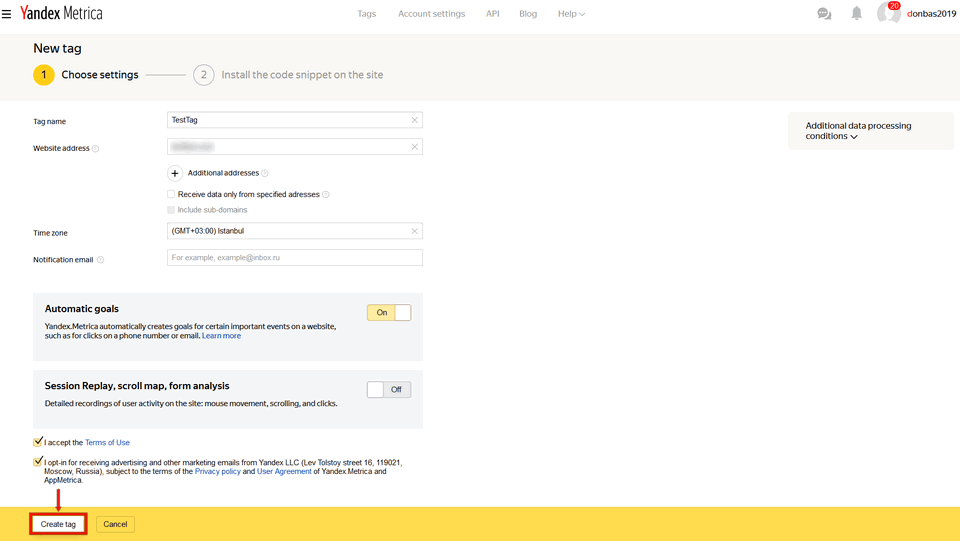Image resolution: width=960 pixels, height=541 pixels.
Task: Open the Learn more link
Action: [x=222, y=336]
